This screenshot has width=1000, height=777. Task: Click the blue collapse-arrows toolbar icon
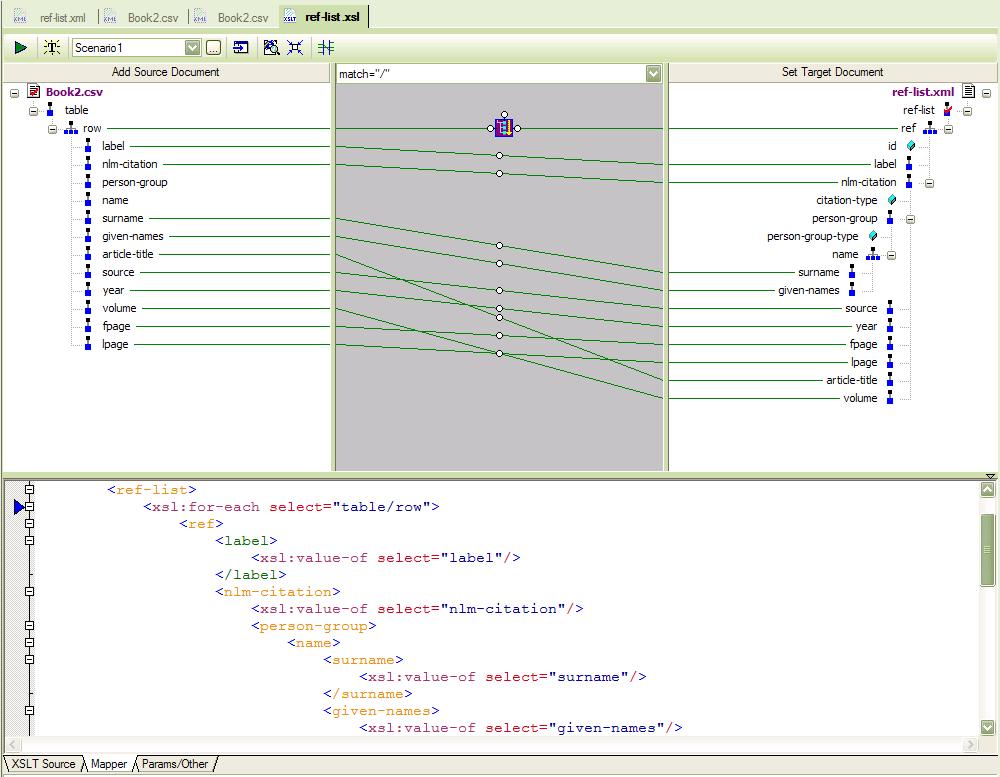tap(295, 47)
